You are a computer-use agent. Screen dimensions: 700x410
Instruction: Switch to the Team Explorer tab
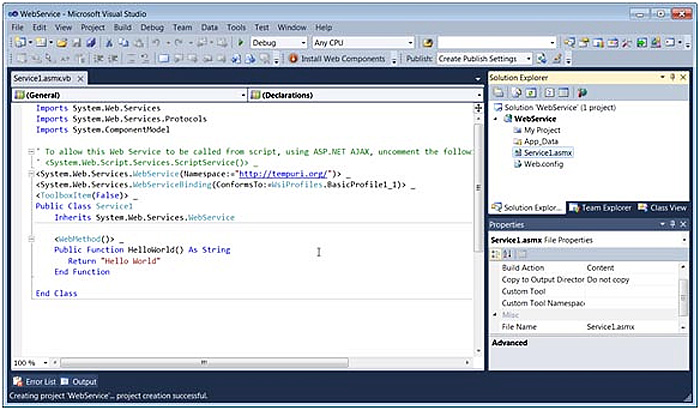(x=601, y=208)
